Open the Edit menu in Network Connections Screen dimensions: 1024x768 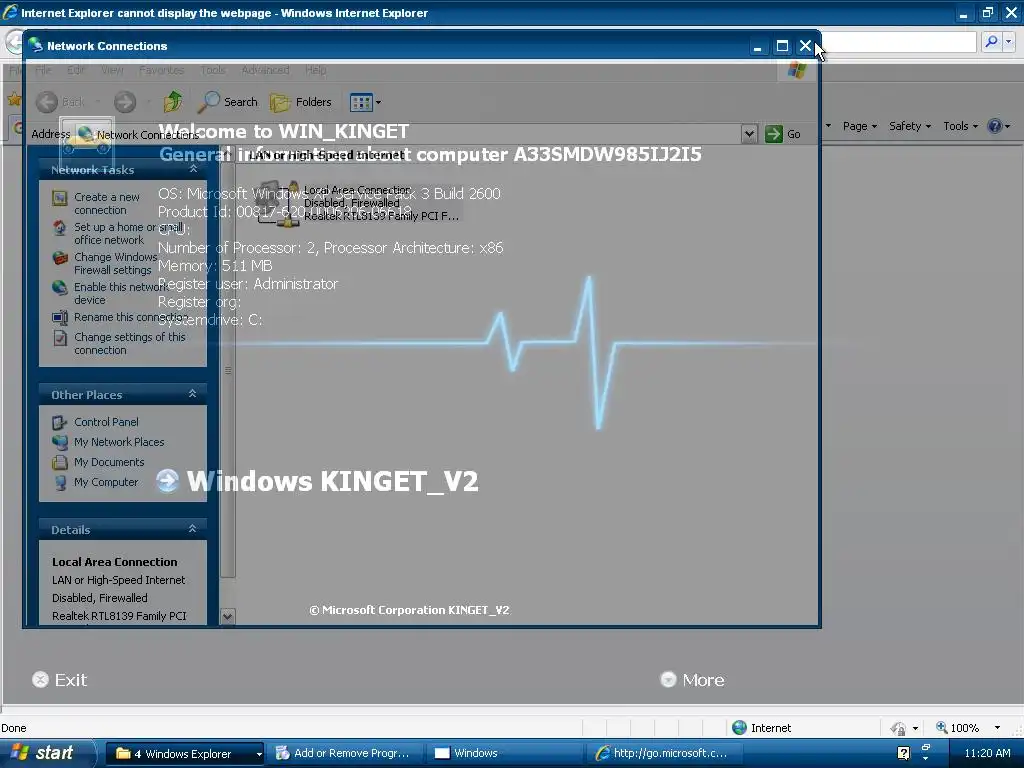pos(76,70)
